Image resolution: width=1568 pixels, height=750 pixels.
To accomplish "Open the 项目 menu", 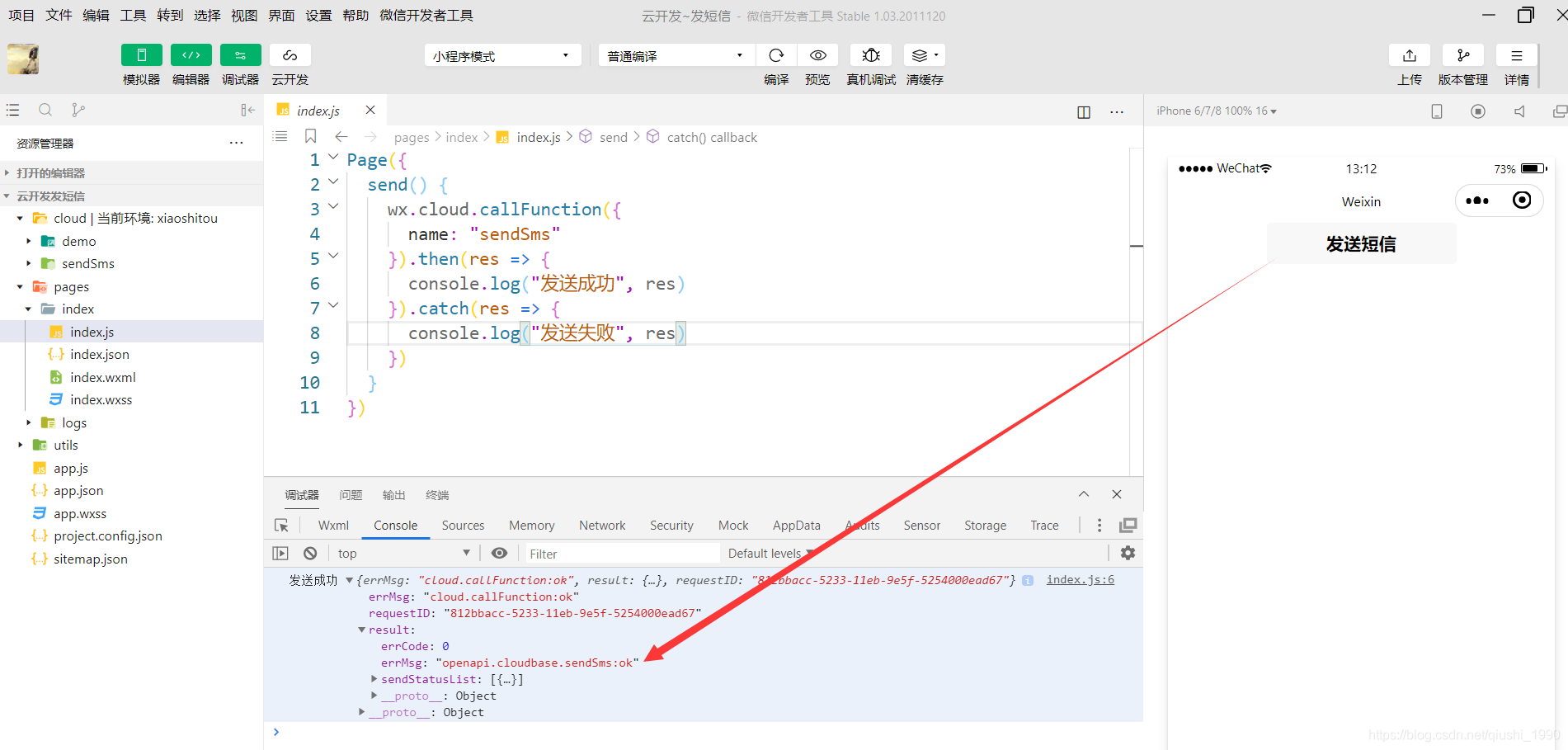I will click(x=21, y=15).
